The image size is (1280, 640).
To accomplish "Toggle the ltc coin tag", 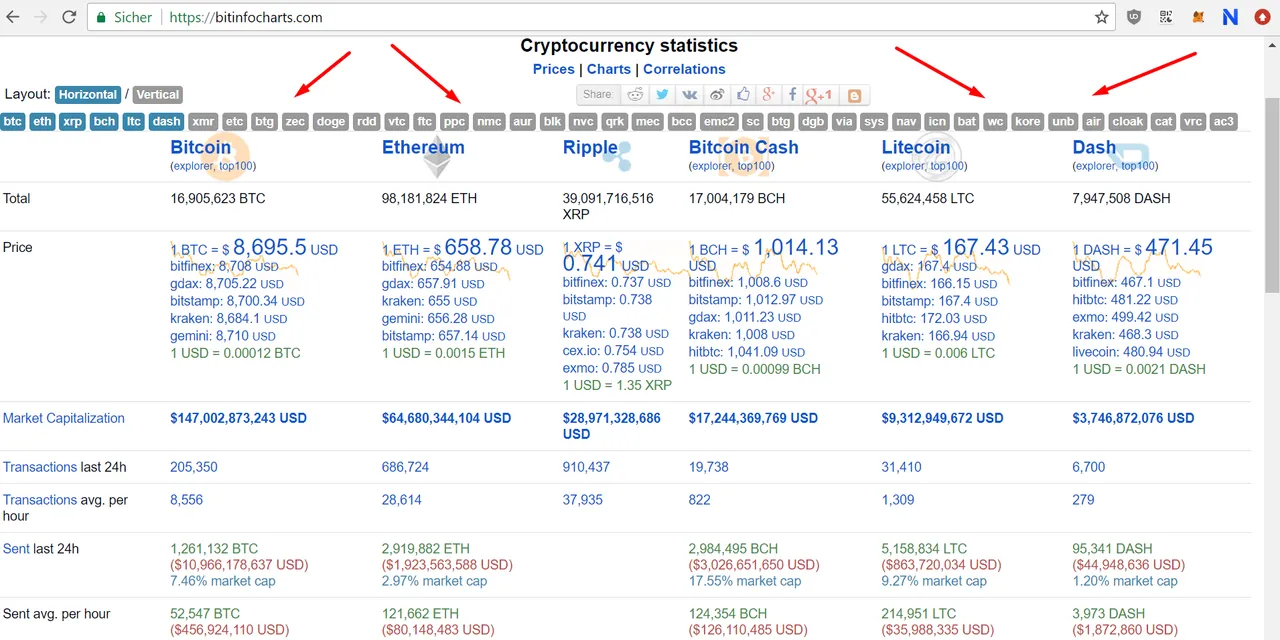I will [134, 122].
